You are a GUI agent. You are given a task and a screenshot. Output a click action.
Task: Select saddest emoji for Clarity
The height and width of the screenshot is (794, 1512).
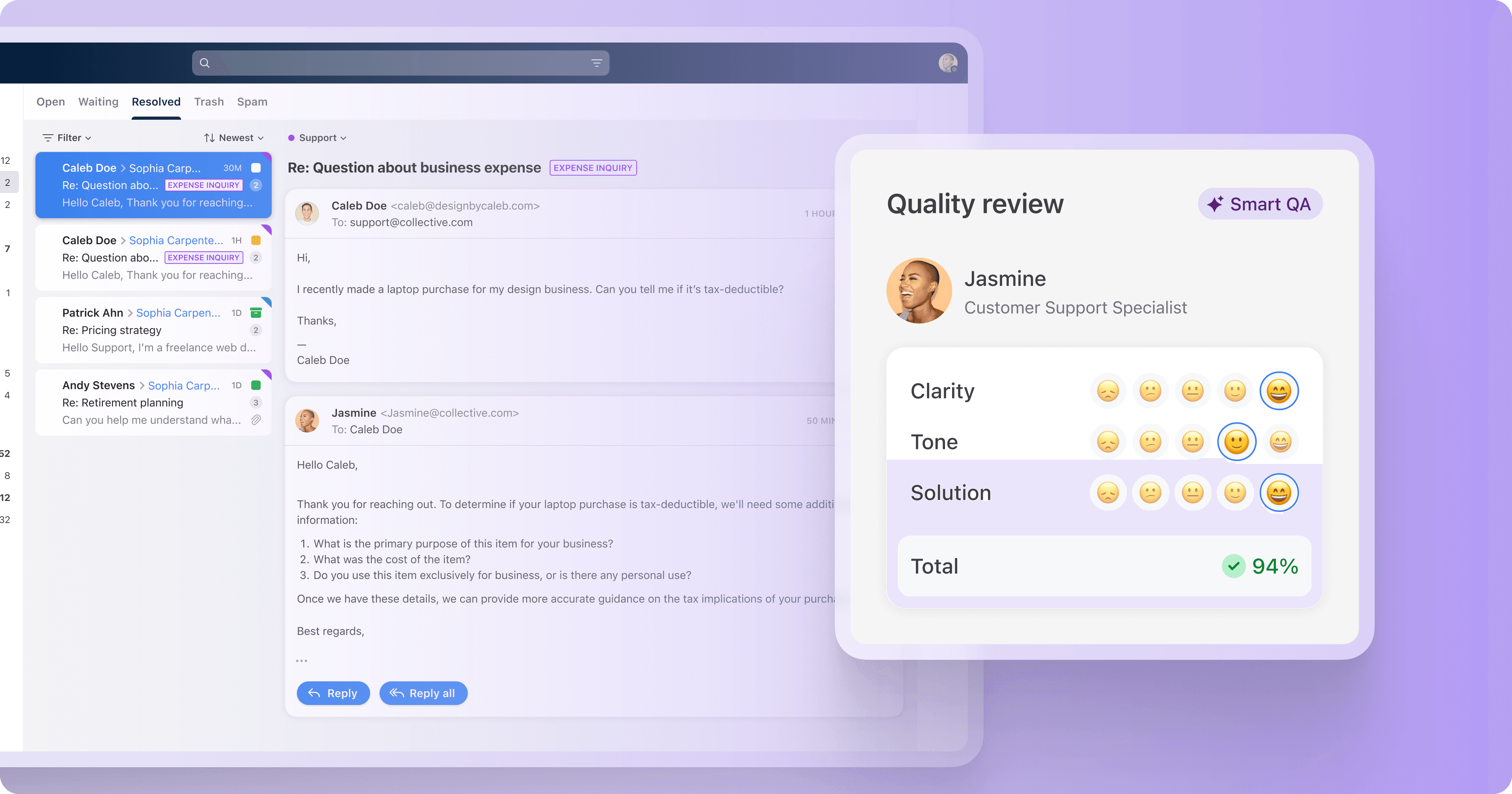coord(1108,391)
